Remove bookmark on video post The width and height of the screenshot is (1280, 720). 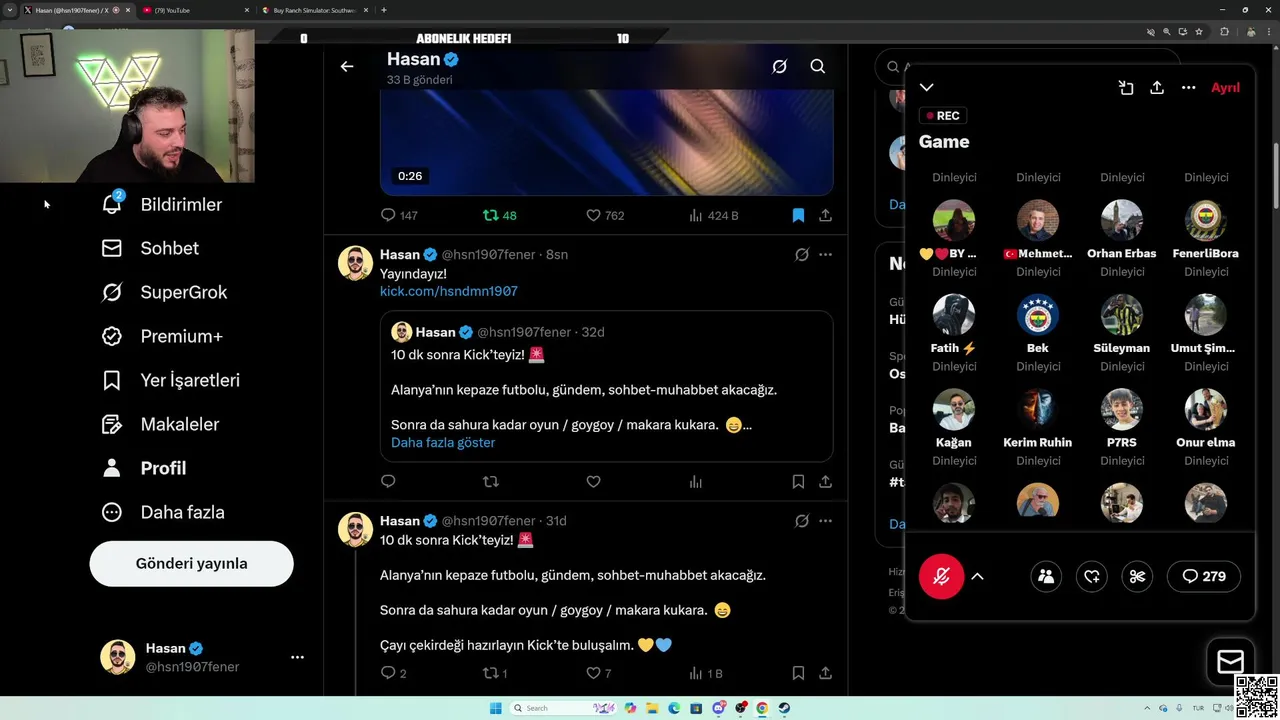[x=798, y=215]
